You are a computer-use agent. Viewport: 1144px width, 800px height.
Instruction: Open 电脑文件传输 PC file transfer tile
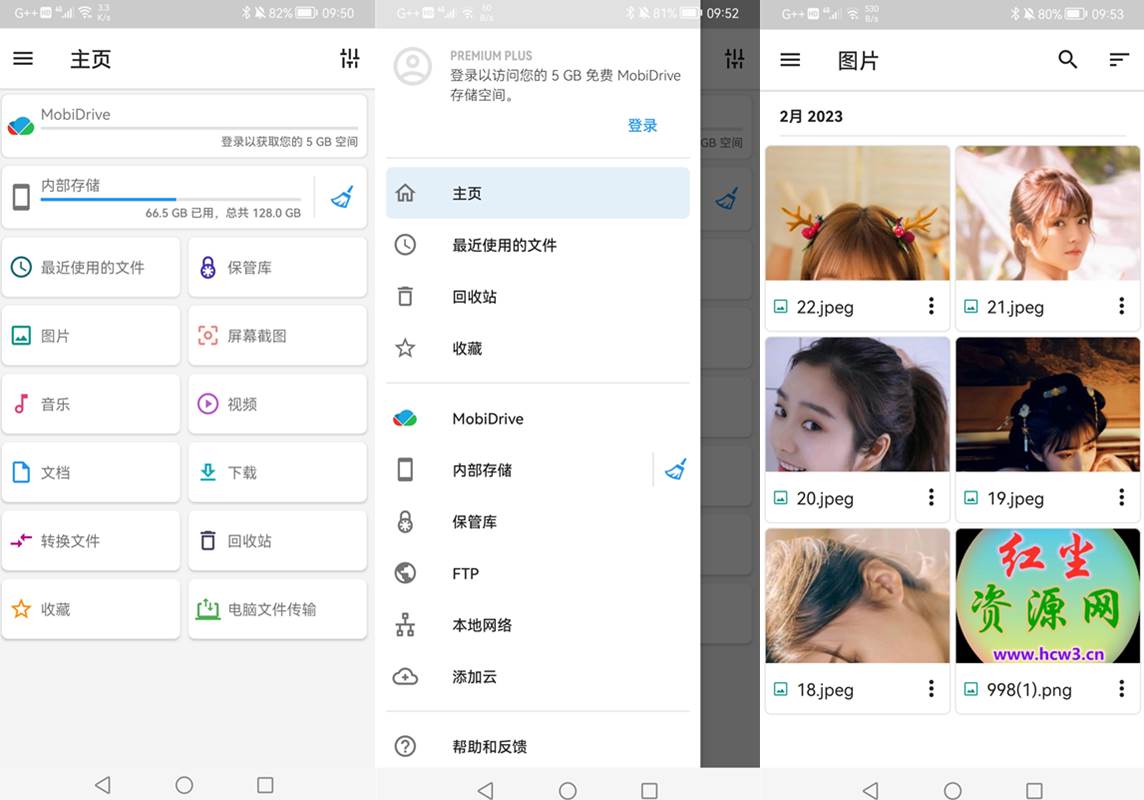coord(277,609)
